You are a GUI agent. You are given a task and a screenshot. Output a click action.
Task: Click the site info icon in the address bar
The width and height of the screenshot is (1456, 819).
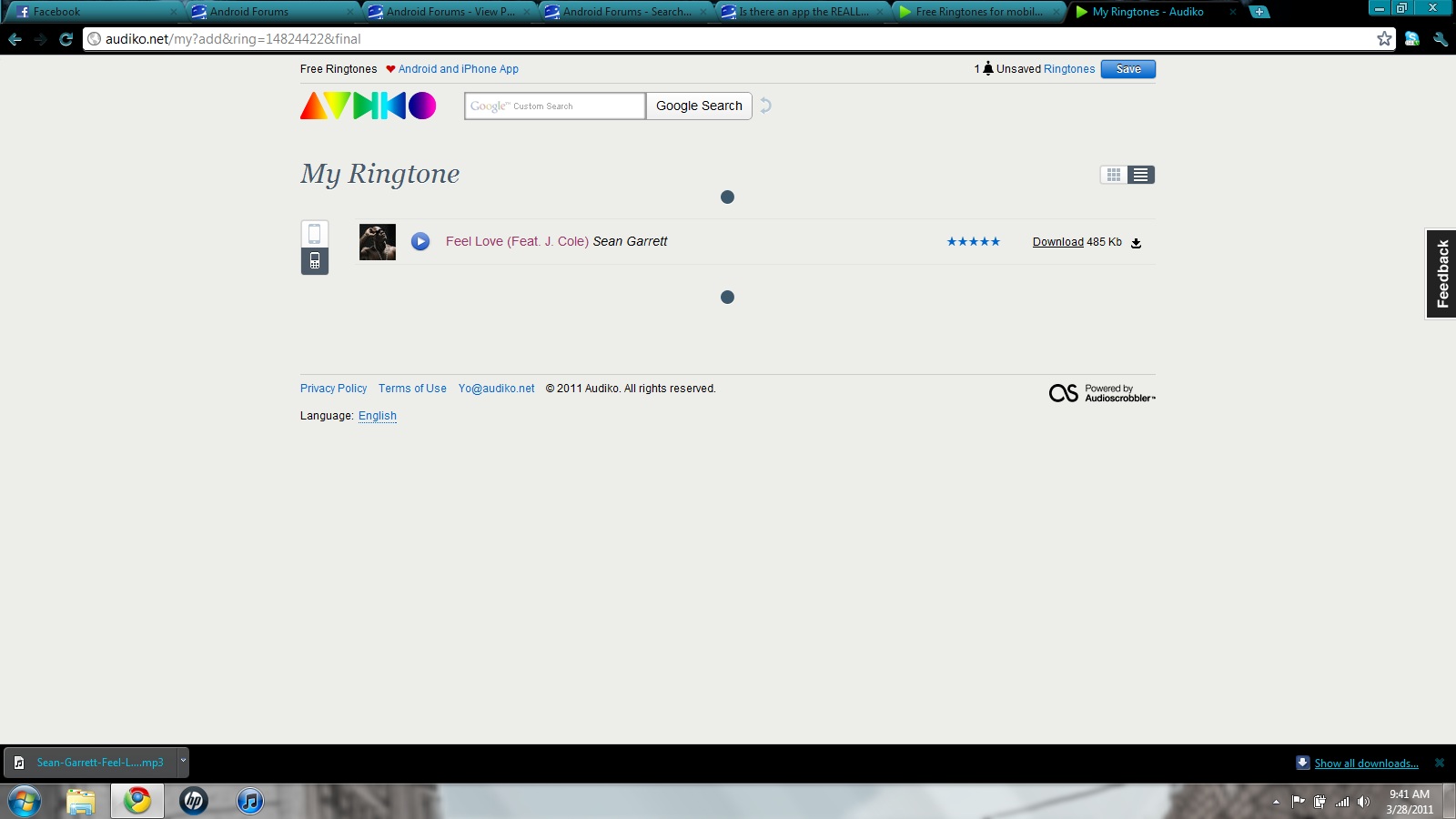(95, 39)
